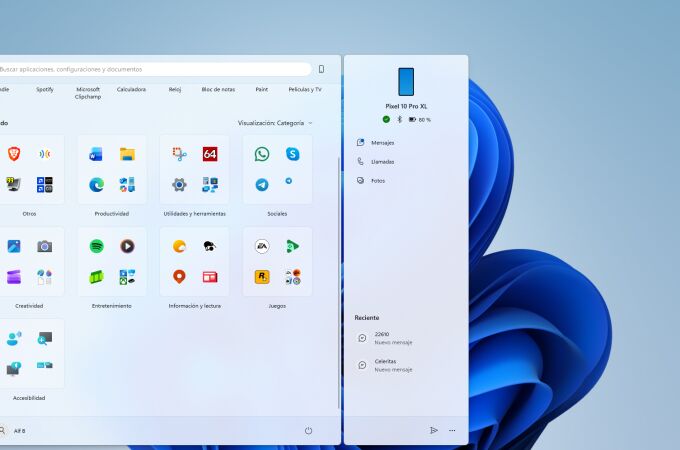The height and width of the screenshot is (450, 680).
Task: Click the search box for apps, settings and documents
Action: click(x=155, y=69)
